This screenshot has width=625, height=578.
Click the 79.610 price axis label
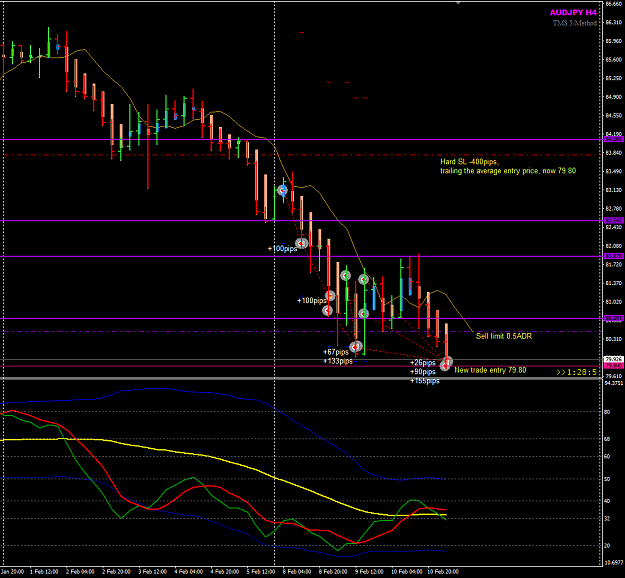coord(613,376)
